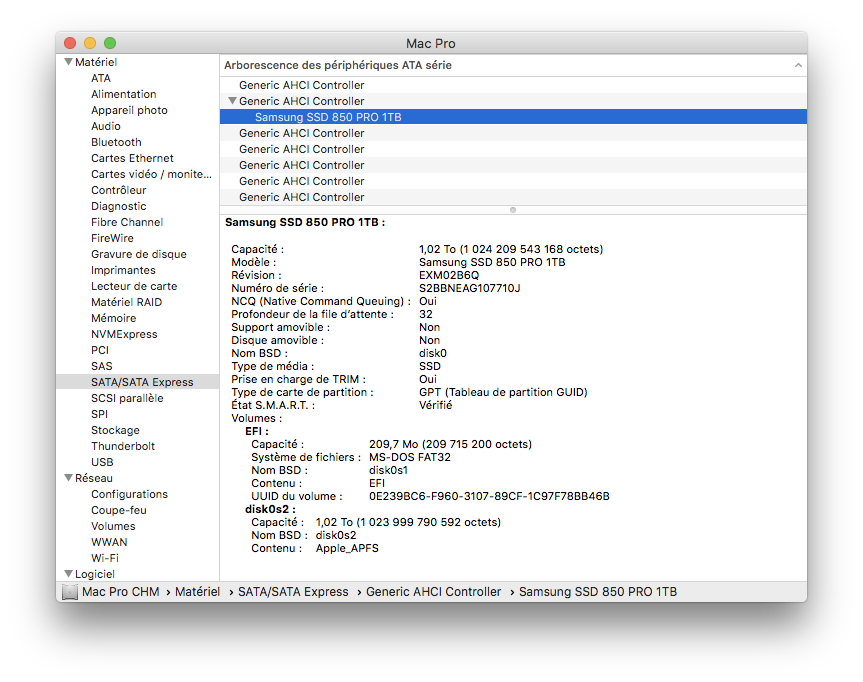Collapse the Logiciel section triangle
This screenshot has height=682, width=863.
[x=69, y=574]
